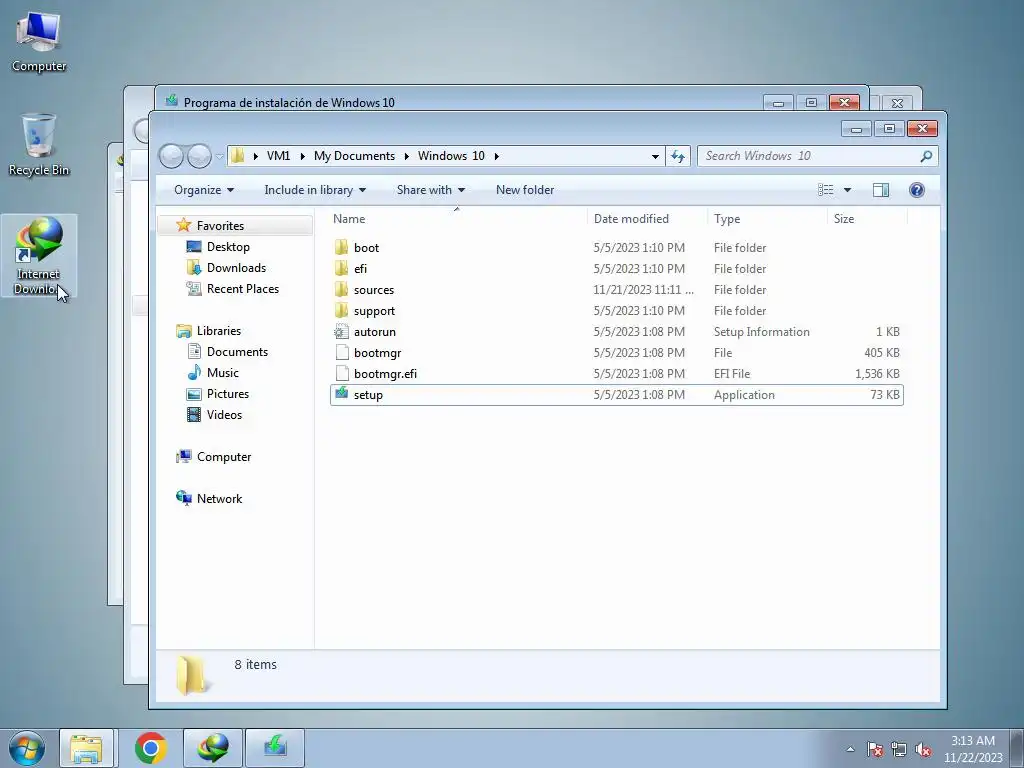Toggle the preview pane button
This screenshot has width=1024, height=768.
tap(881, 190)
